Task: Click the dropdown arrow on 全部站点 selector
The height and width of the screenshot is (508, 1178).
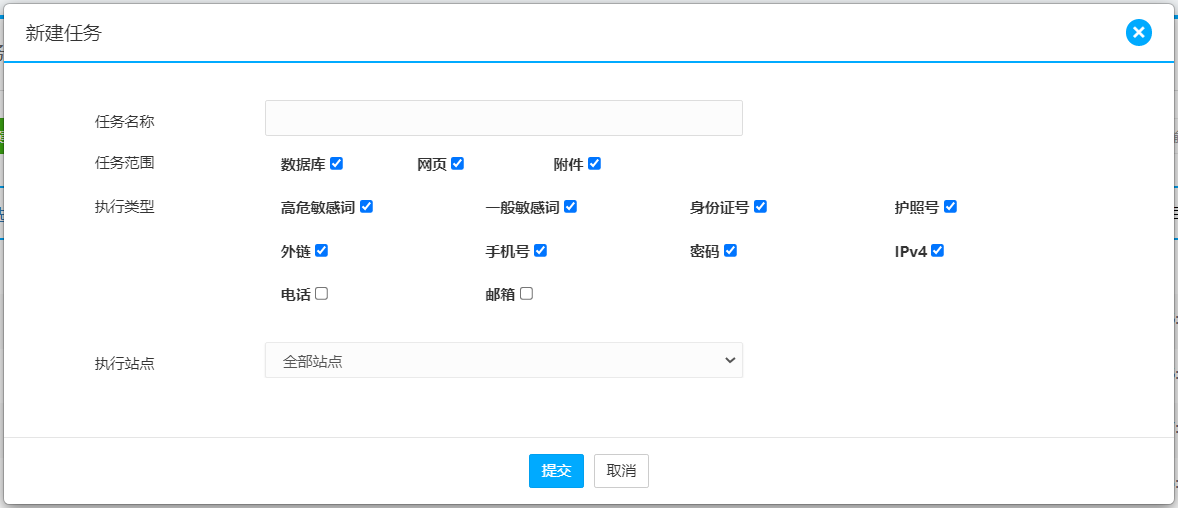Action: pyautogui.click(x=729, y=360)
